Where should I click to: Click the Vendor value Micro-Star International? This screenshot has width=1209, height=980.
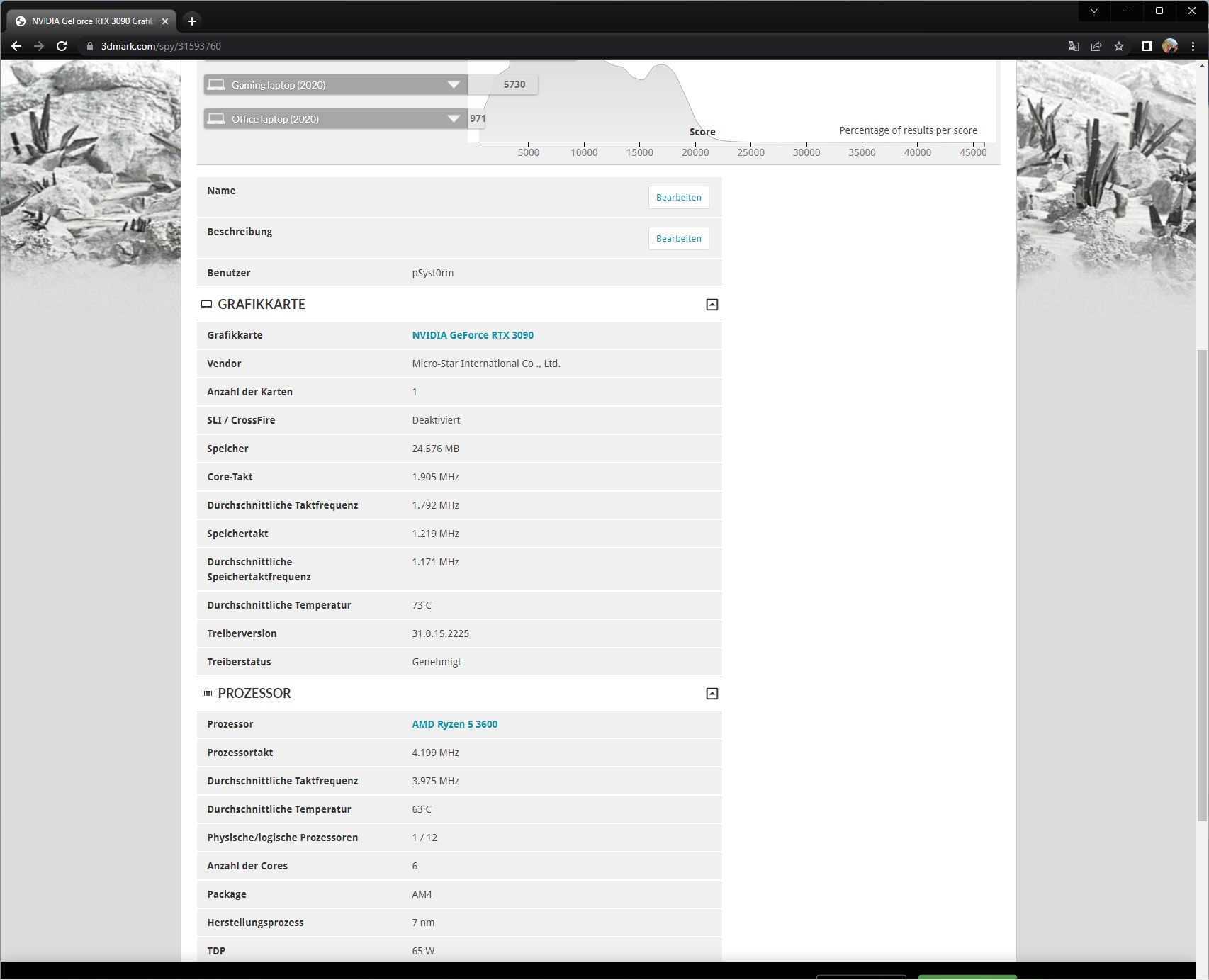pos(486,364)
